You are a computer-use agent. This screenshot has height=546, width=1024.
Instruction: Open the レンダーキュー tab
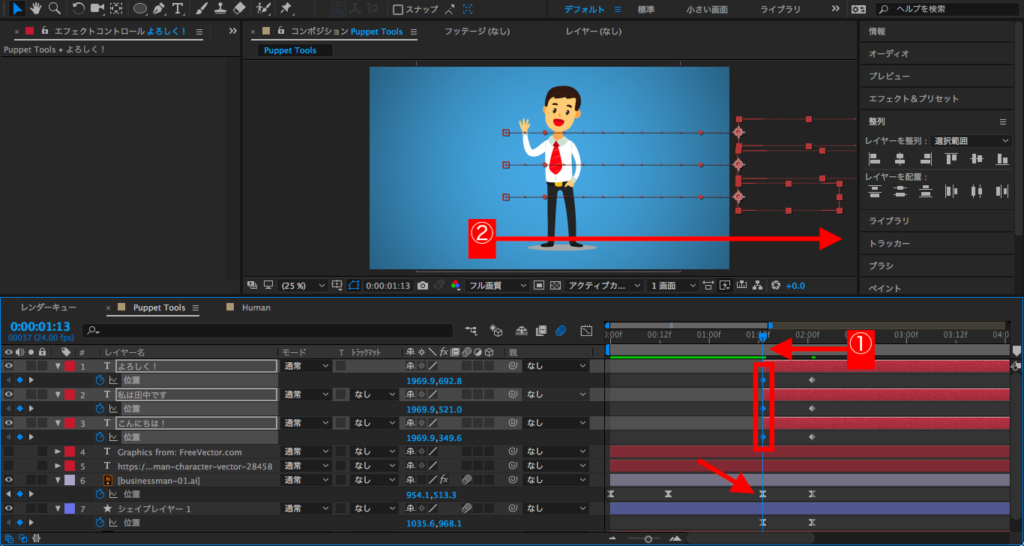click(x=48, y=308)
